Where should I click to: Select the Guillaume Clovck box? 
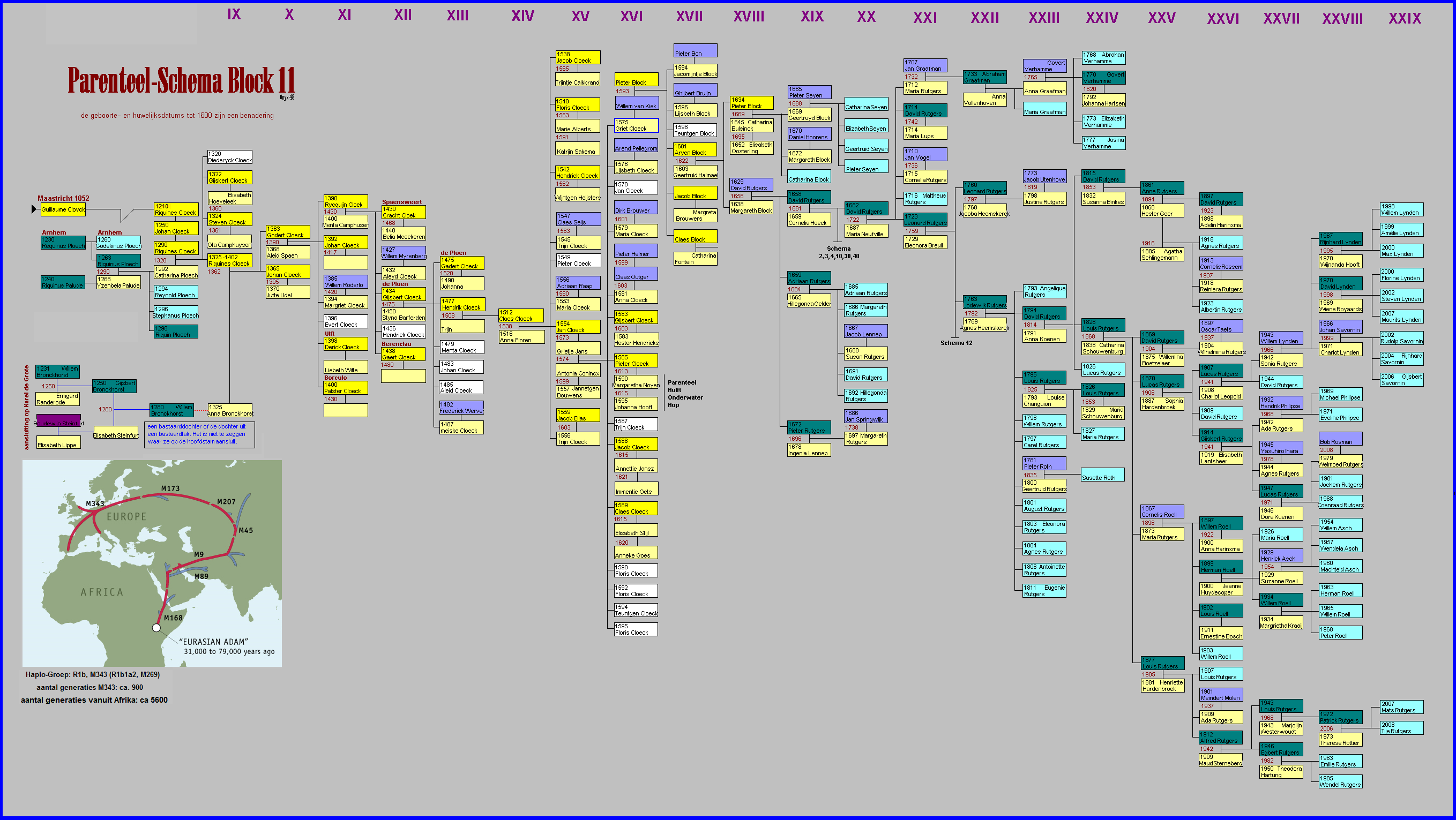tap(63, 209)
